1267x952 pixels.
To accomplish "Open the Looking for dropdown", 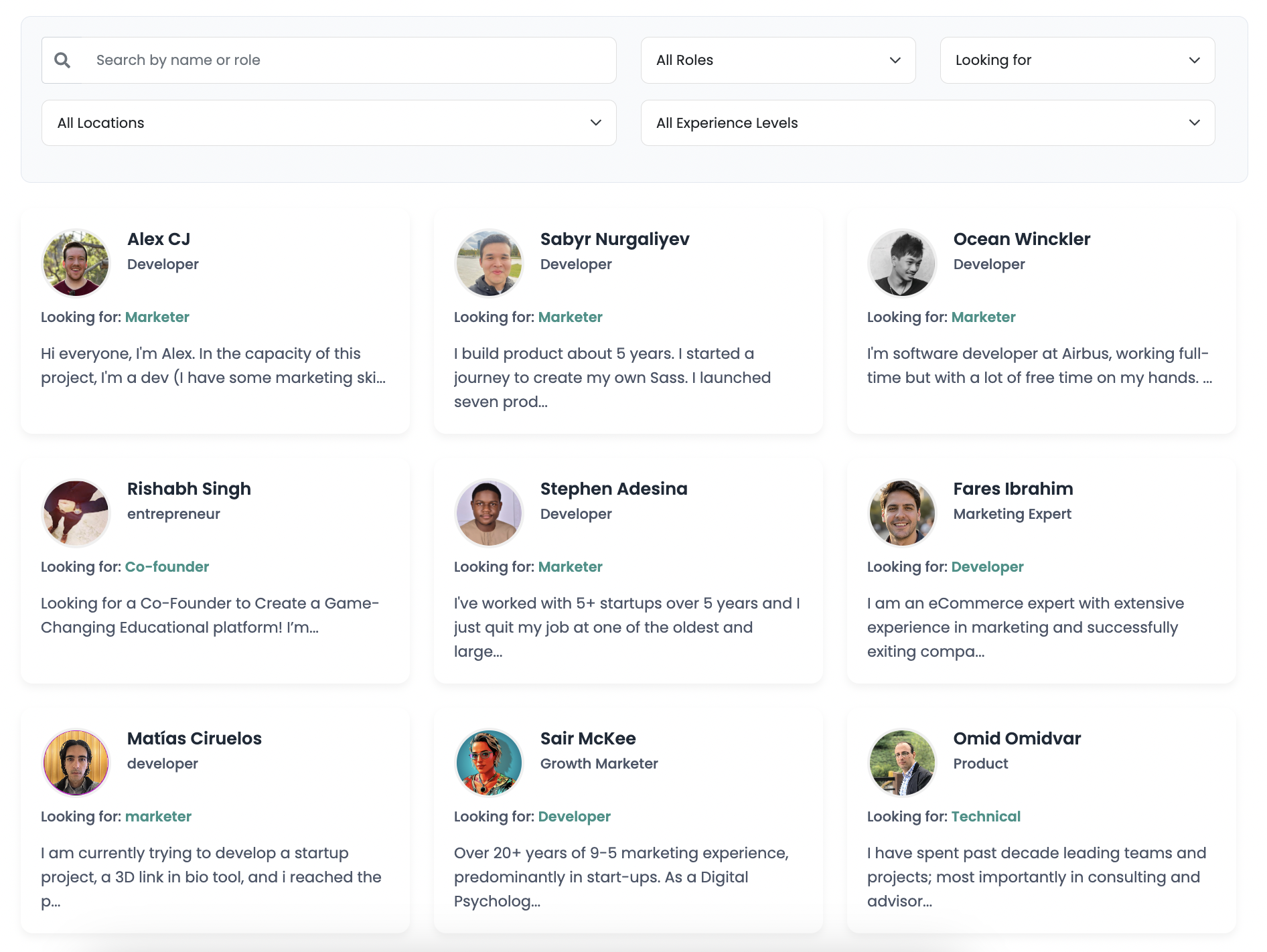I will [1077, 60].
